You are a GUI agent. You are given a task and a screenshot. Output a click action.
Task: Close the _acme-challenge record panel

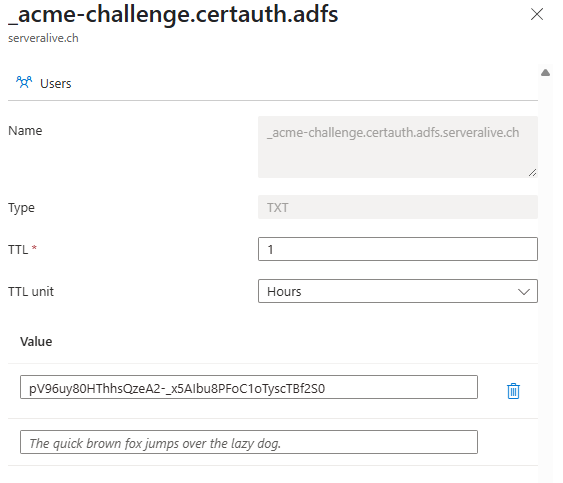pos(536,14)
